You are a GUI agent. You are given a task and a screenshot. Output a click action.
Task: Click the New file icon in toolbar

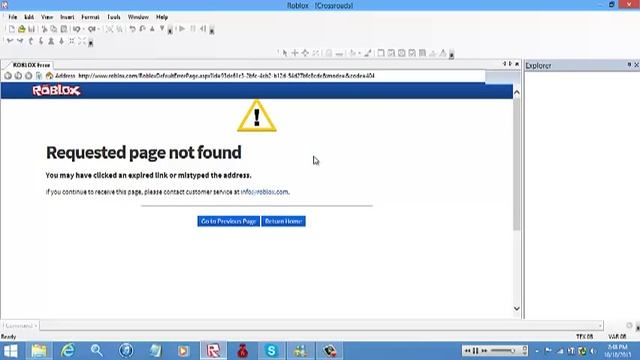click(x=11, y=29)
